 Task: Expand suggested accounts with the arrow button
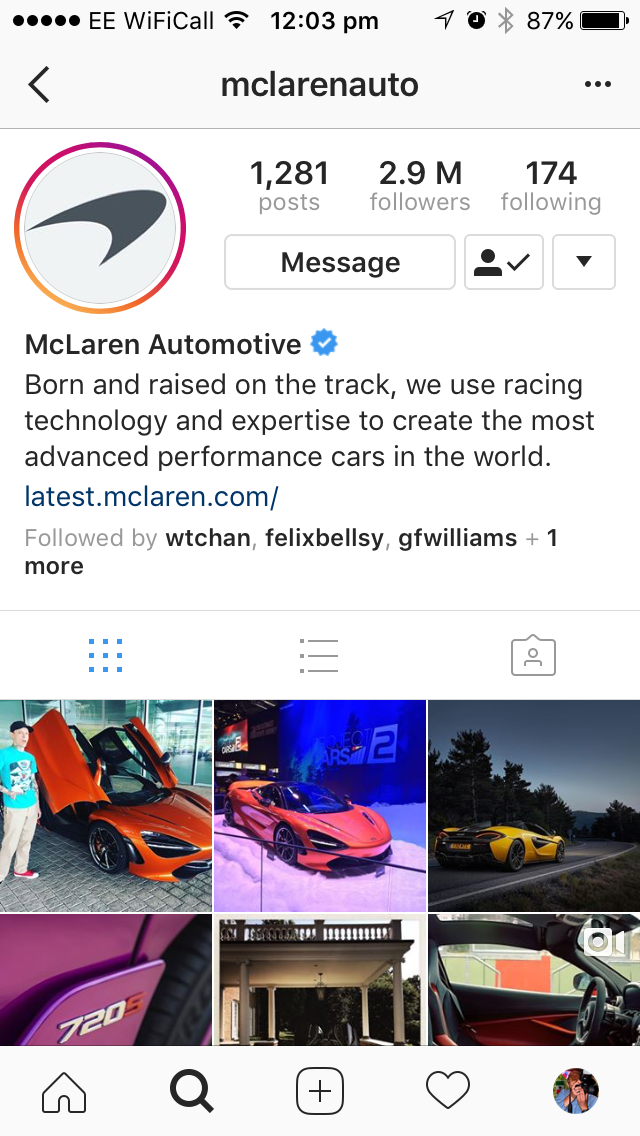(x=583, y=262)
